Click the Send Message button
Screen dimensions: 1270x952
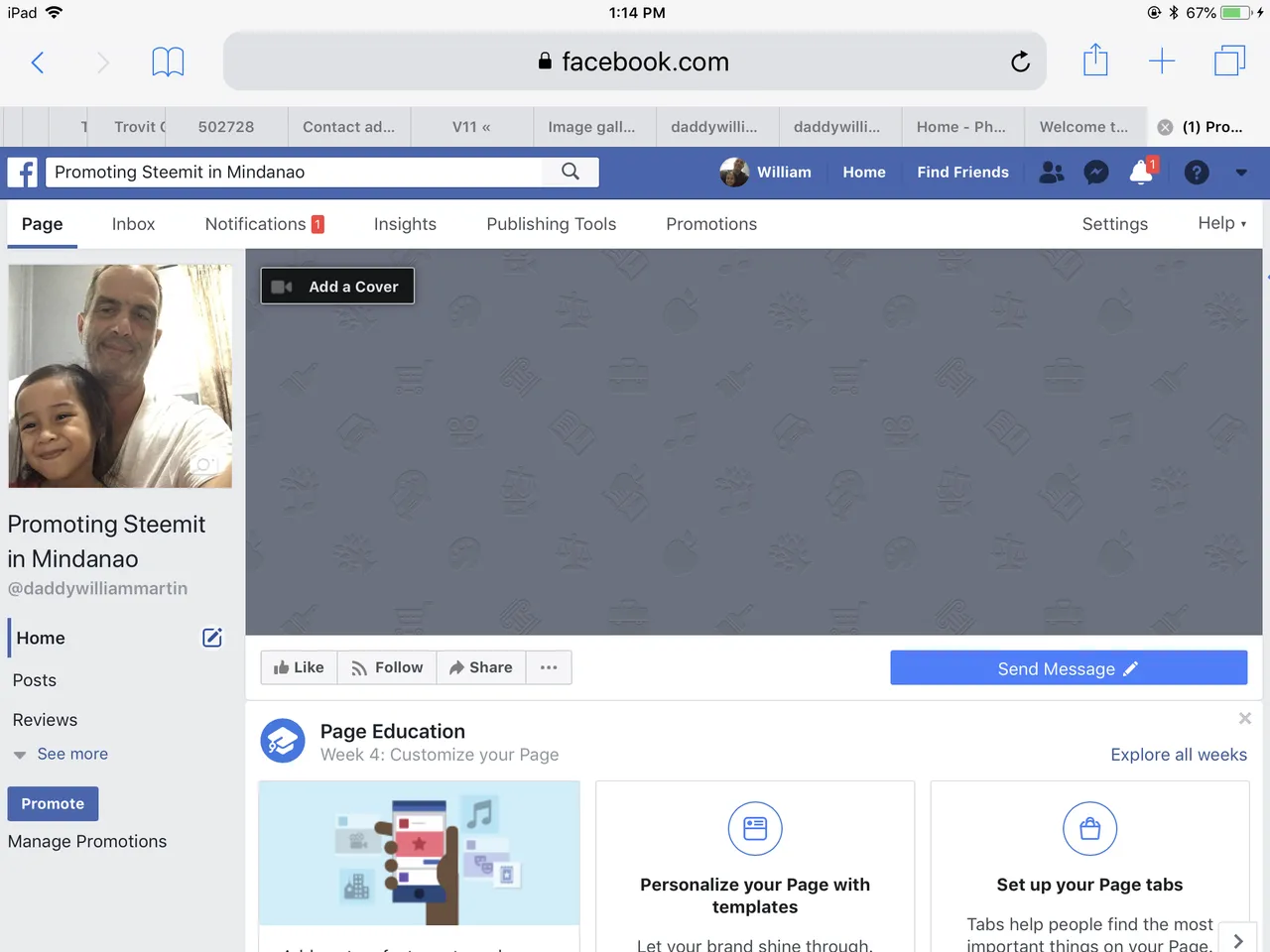tap(1069, 668)
